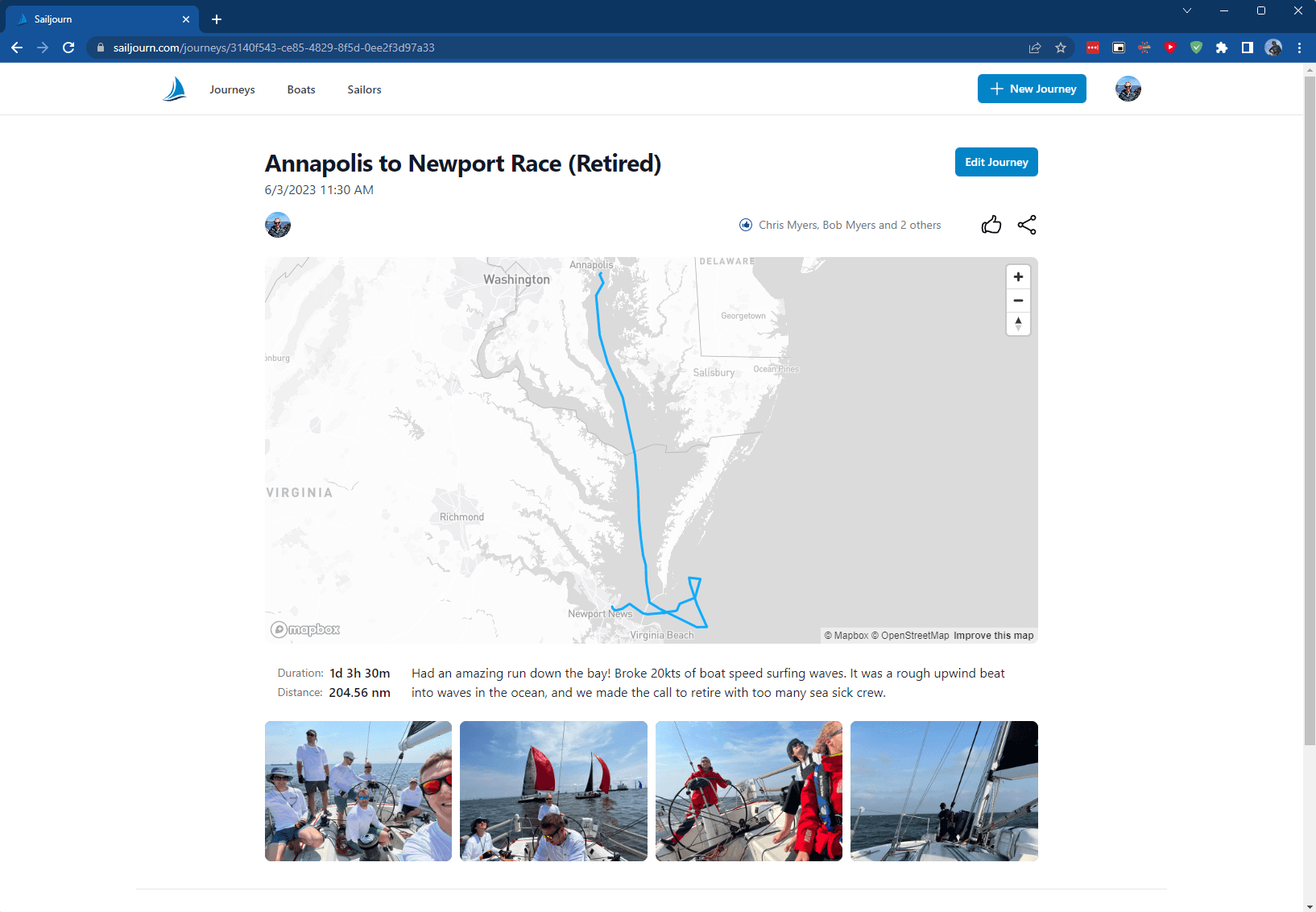This screenshot has width=1316, height=912.
Task: Click the green shield extension icon
Action: pos(1196,48)
